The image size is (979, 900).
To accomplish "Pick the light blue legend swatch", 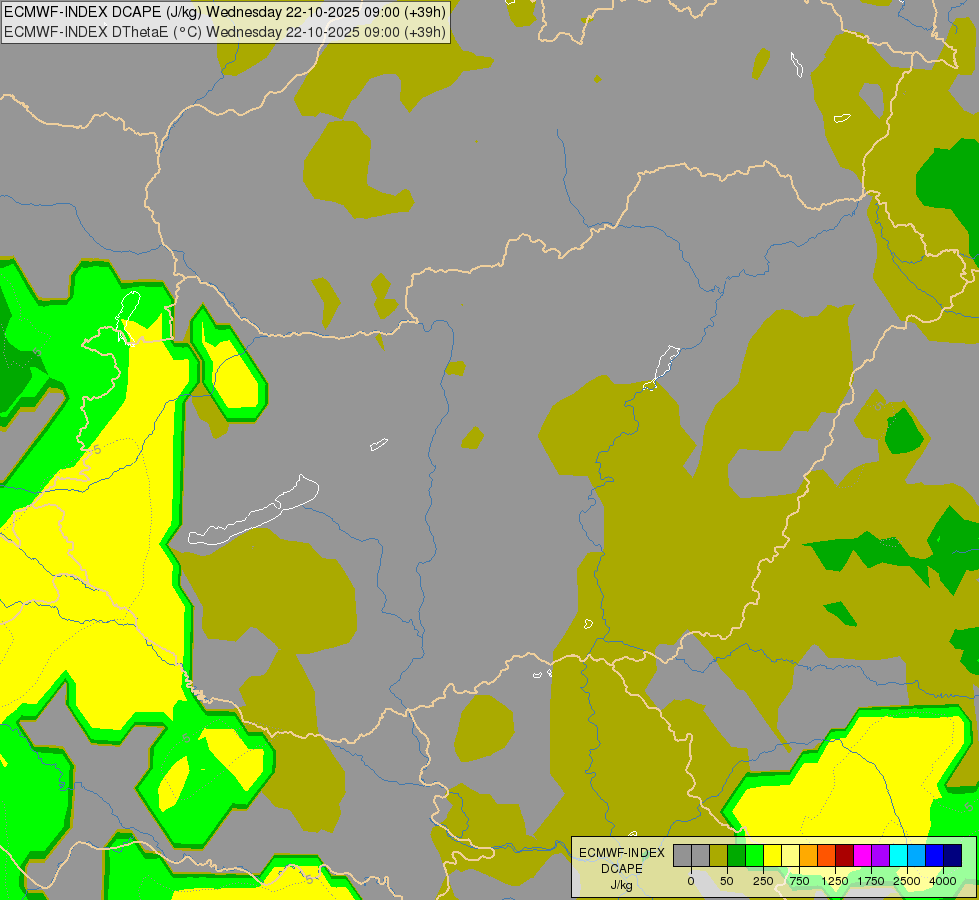I will [x=917, y=856].
